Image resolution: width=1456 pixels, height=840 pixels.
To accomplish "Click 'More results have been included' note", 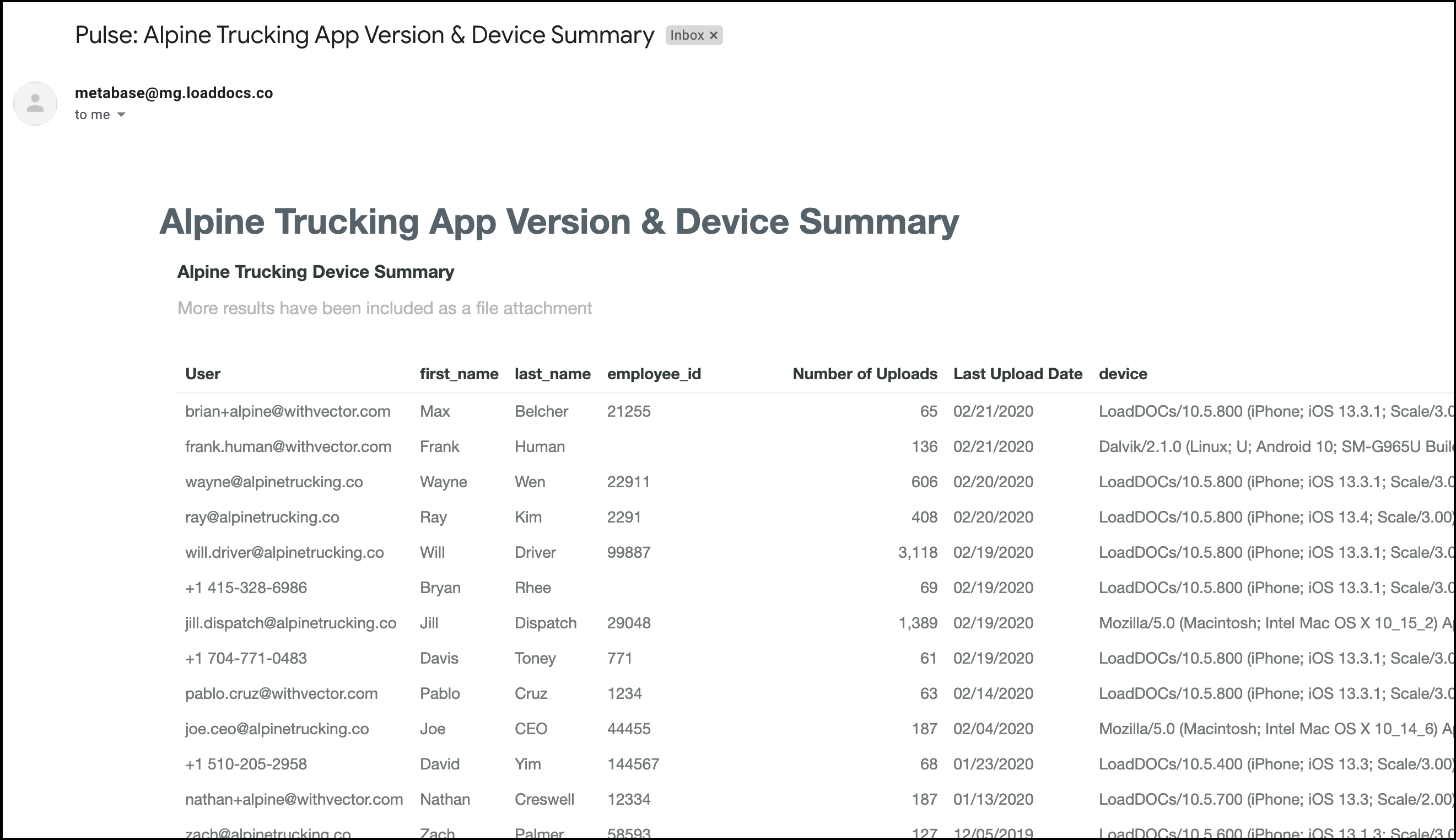I will pyautogui.click(x=385, y=308).
